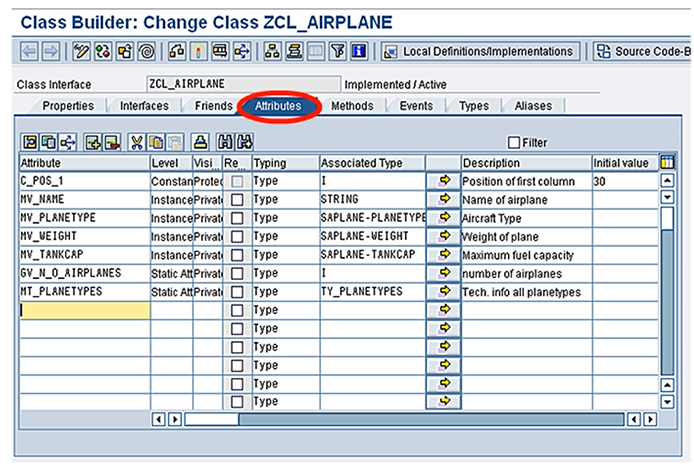The image size is (694, 467).
Task: Click the Cut scissors icon
Action: [x=137, y=143]
